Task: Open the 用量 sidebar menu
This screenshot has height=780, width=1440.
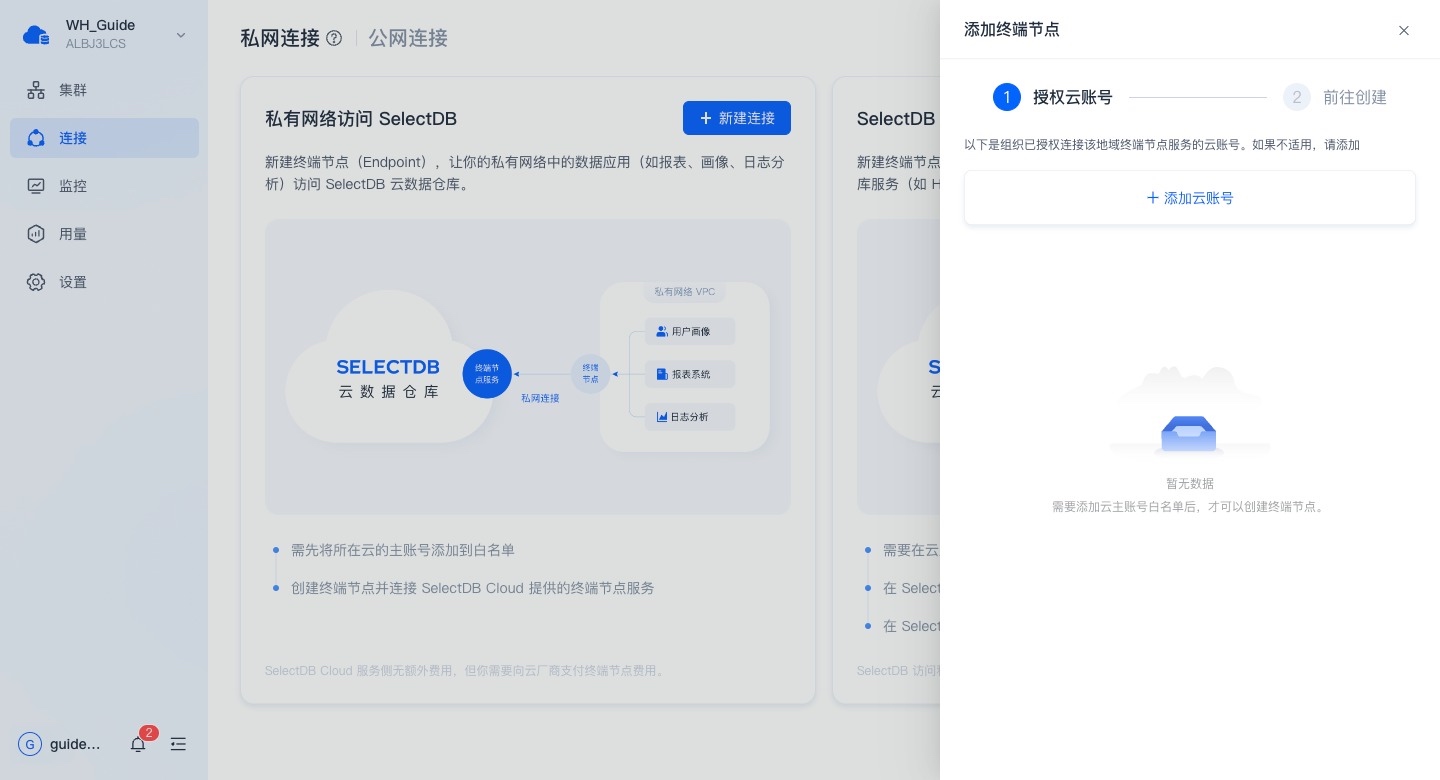Action: click(x=104, y=234)
